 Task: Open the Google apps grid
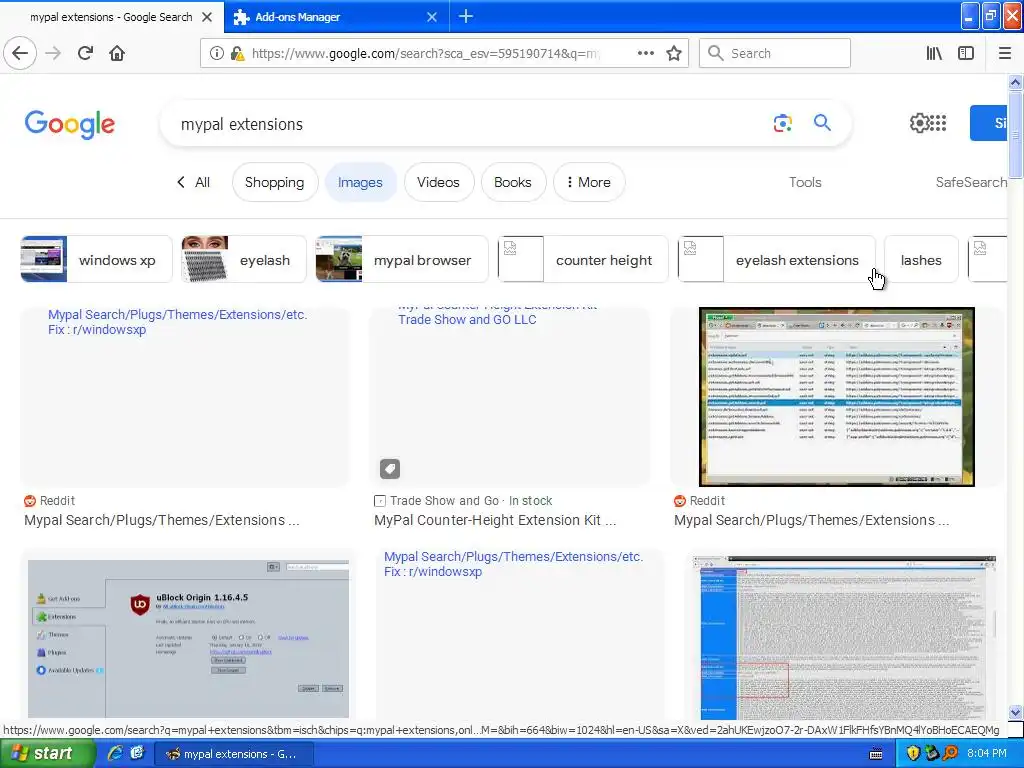[x=938, y=123]
